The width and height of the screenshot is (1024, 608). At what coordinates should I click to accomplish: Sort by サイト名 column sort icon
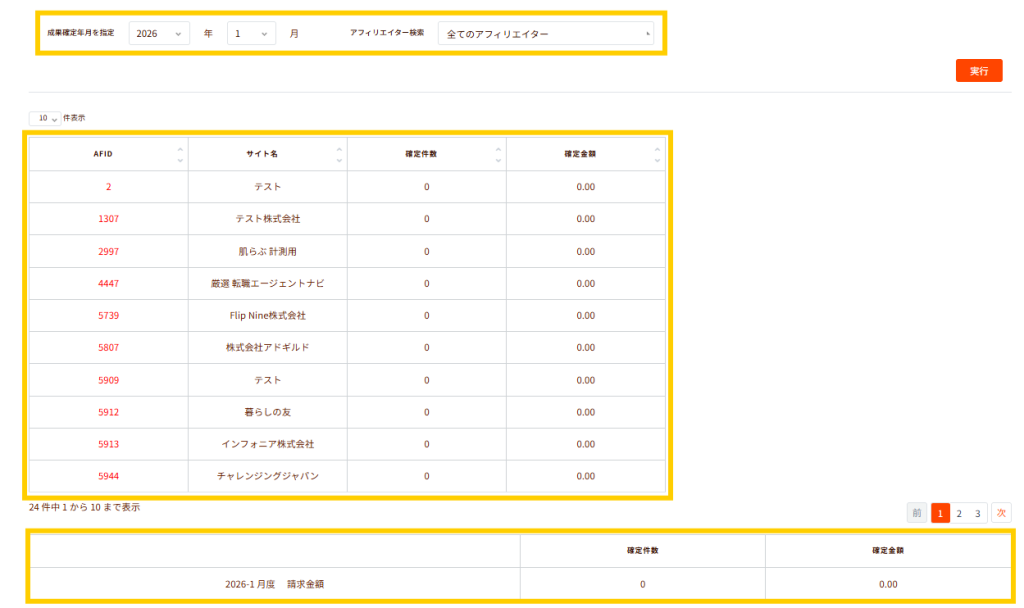pos(339,154)
